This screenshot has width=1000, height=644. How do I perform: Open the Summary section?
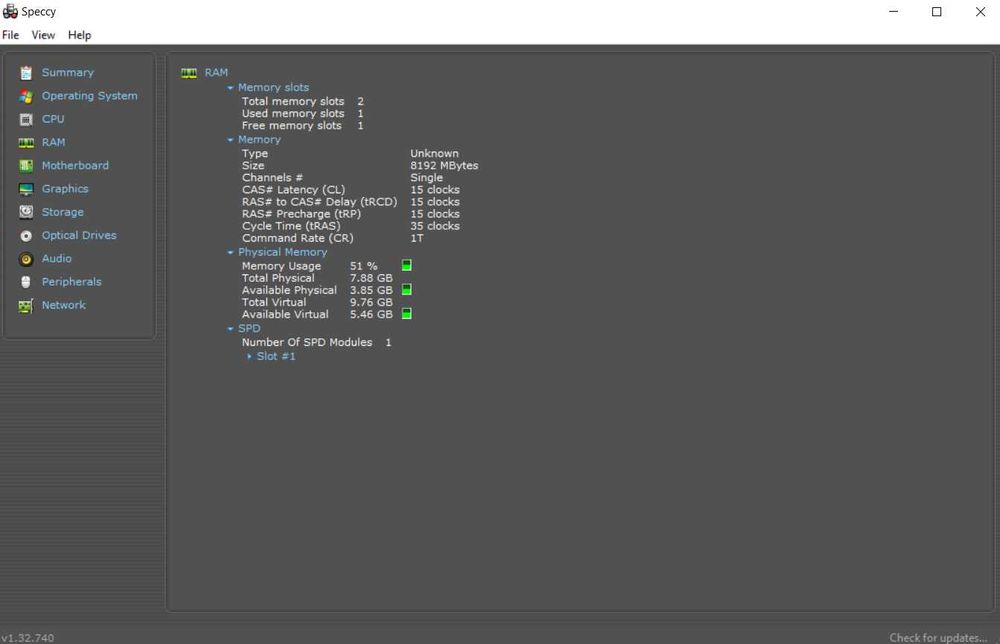tap(68, 73)
